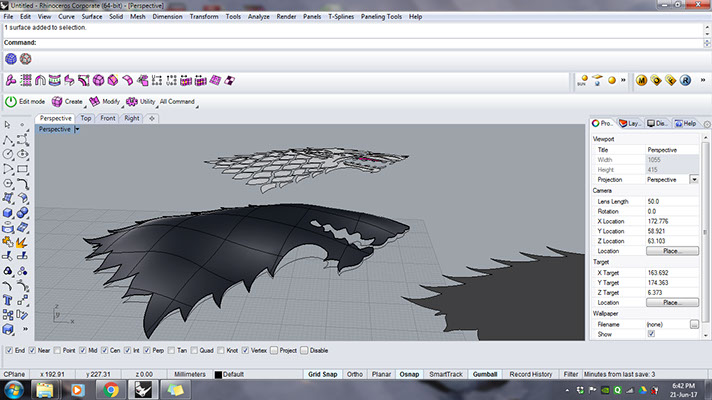Click Place button for Camera Location
The image size is (712, 400).
point(672,251)
